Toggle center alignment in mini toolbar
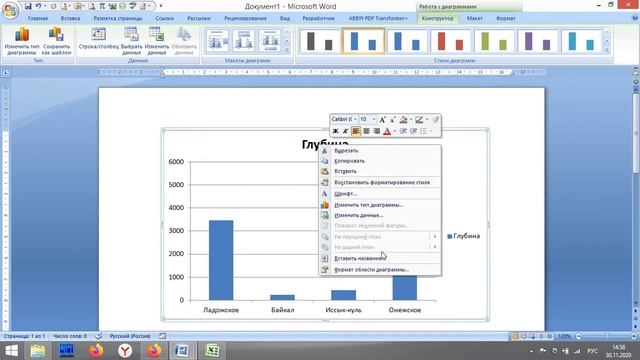The height and width of the screenshot is (360, 640). tap(366, 131)
